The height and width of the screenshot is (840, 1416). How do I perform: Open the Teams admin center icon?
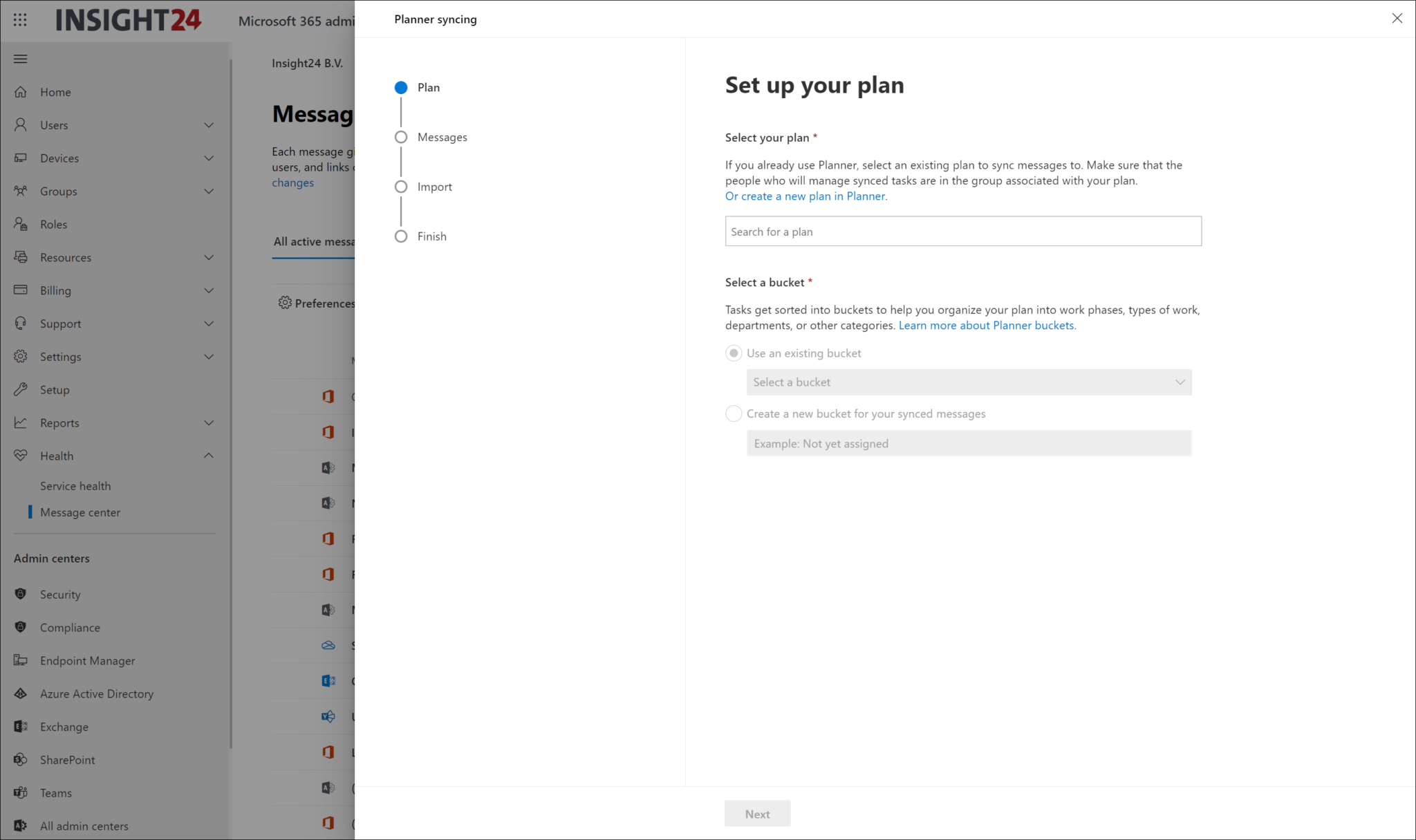(20, 792)
